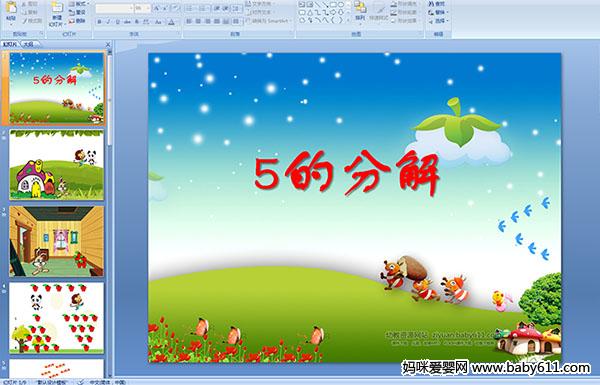Toggle Italic formatting

(108, 22)
